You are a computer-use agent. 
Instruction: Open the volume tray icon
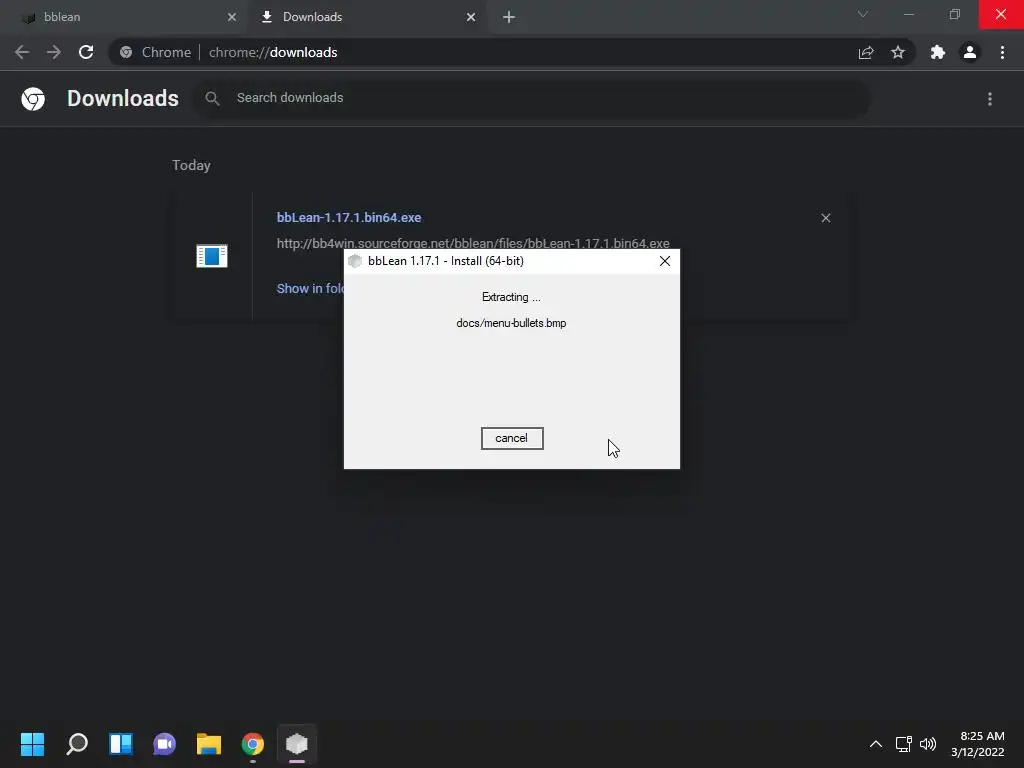(x=928, y=744)
